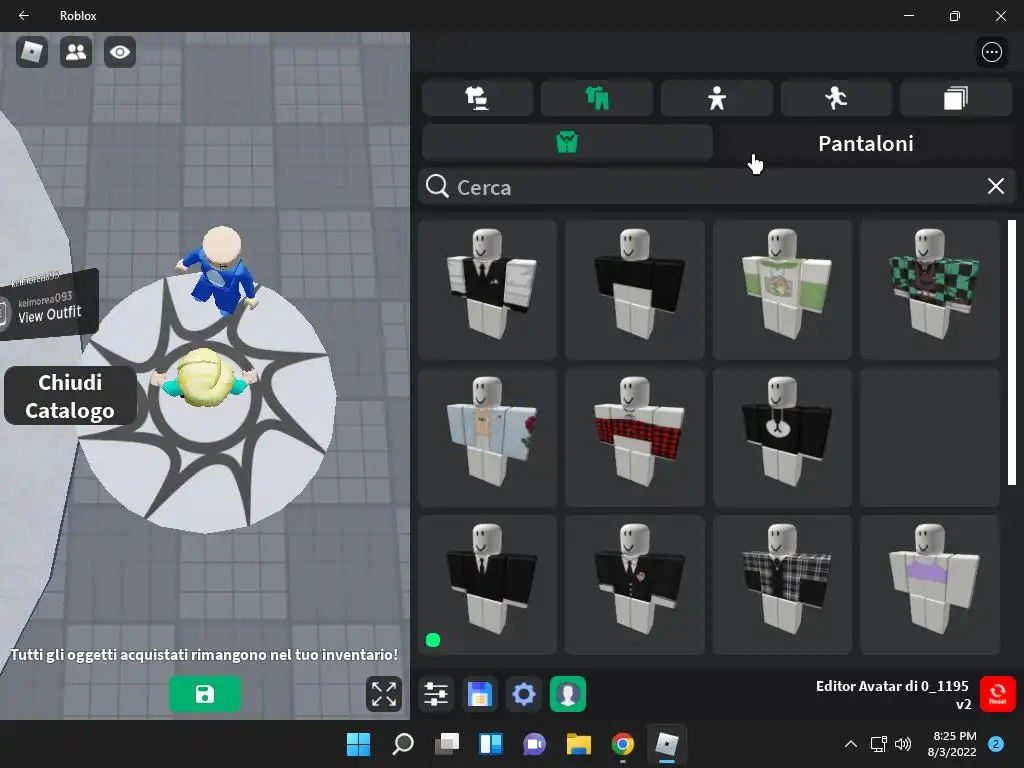The width and height of the screenshot is (1024, 768).
Task: Pick the green and white graphic shirt
Action: pyautogui.click(x=782, y=289)
